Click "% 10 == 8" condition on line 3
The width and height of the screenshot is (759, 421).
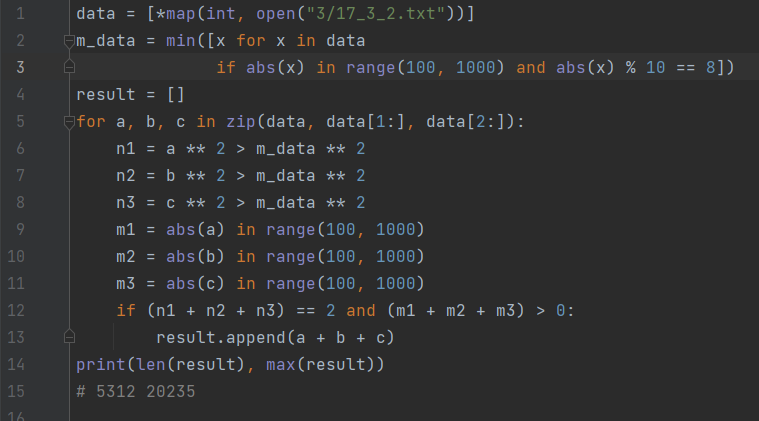(670, 68)
